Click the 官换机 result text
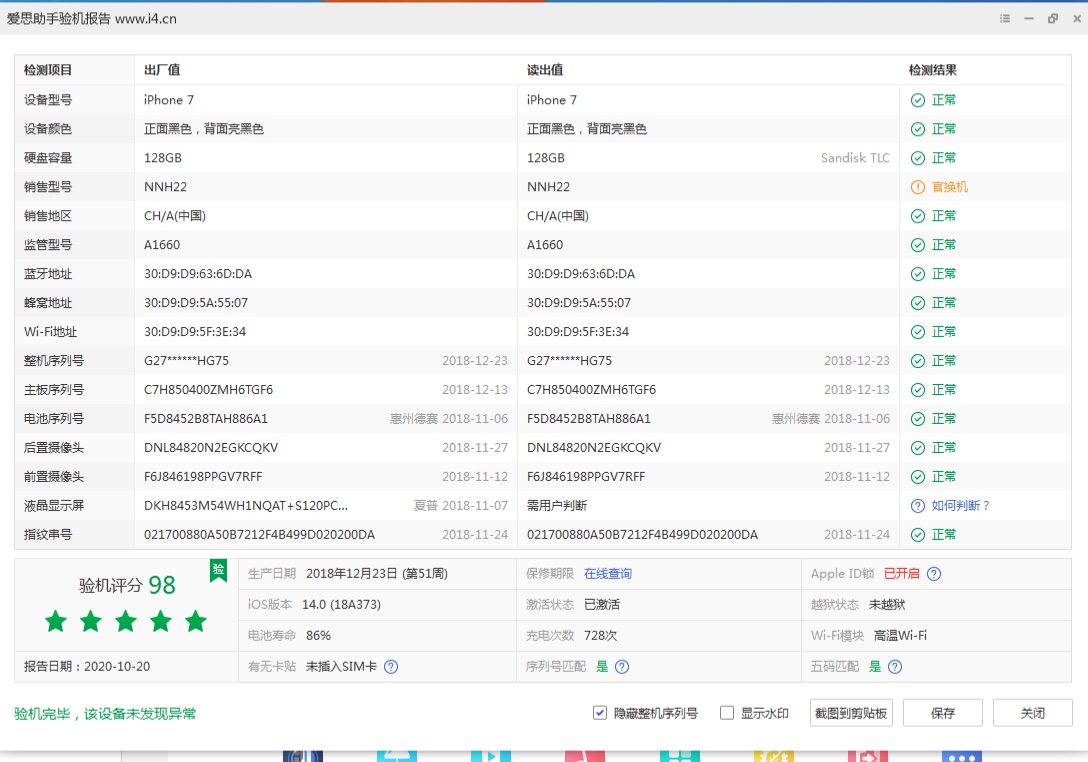Screen dimensions: 1088x762 click(x=950, y=187)
